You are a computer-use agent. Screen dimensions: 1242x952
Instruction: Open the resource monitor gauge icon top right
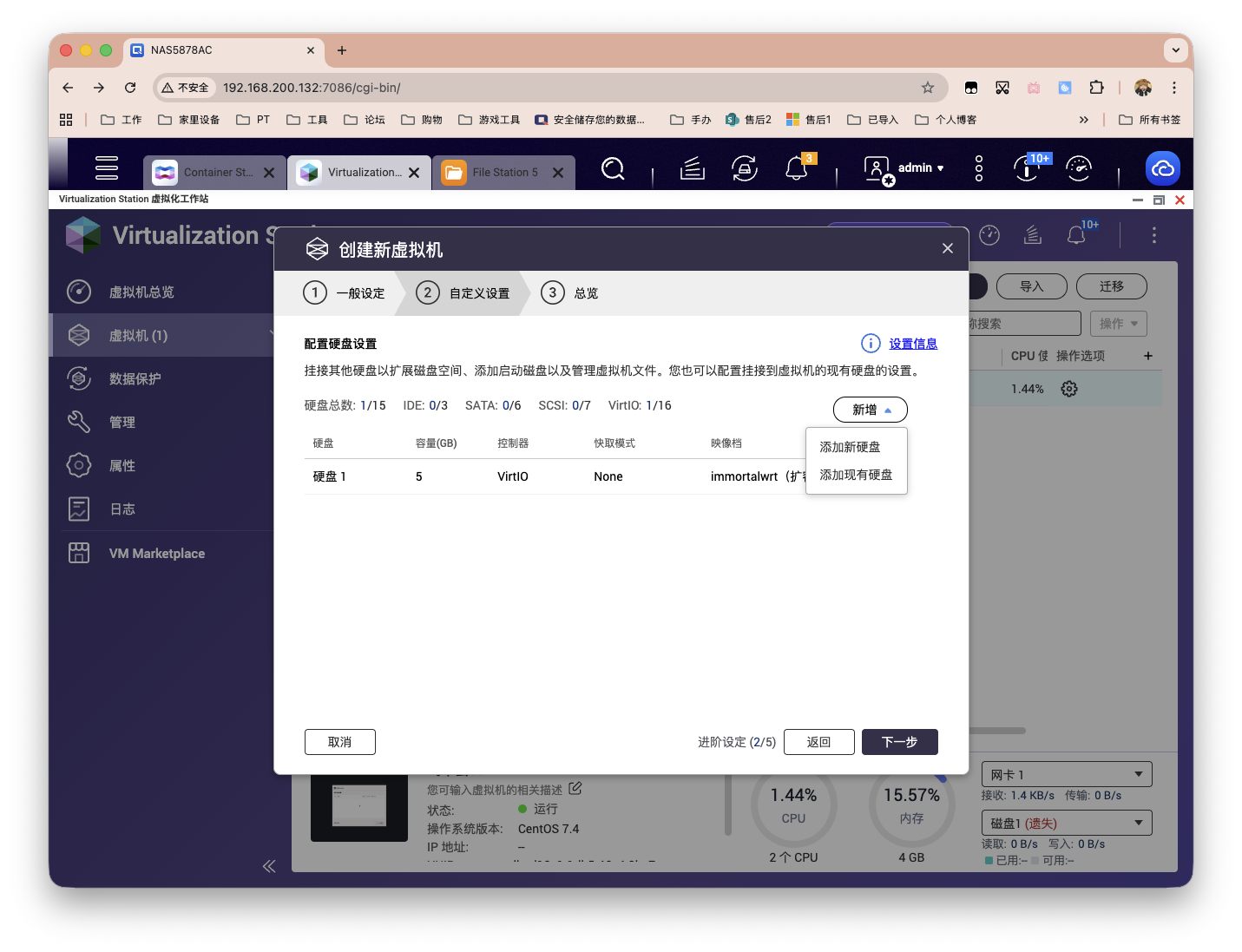click(1079, 168)
